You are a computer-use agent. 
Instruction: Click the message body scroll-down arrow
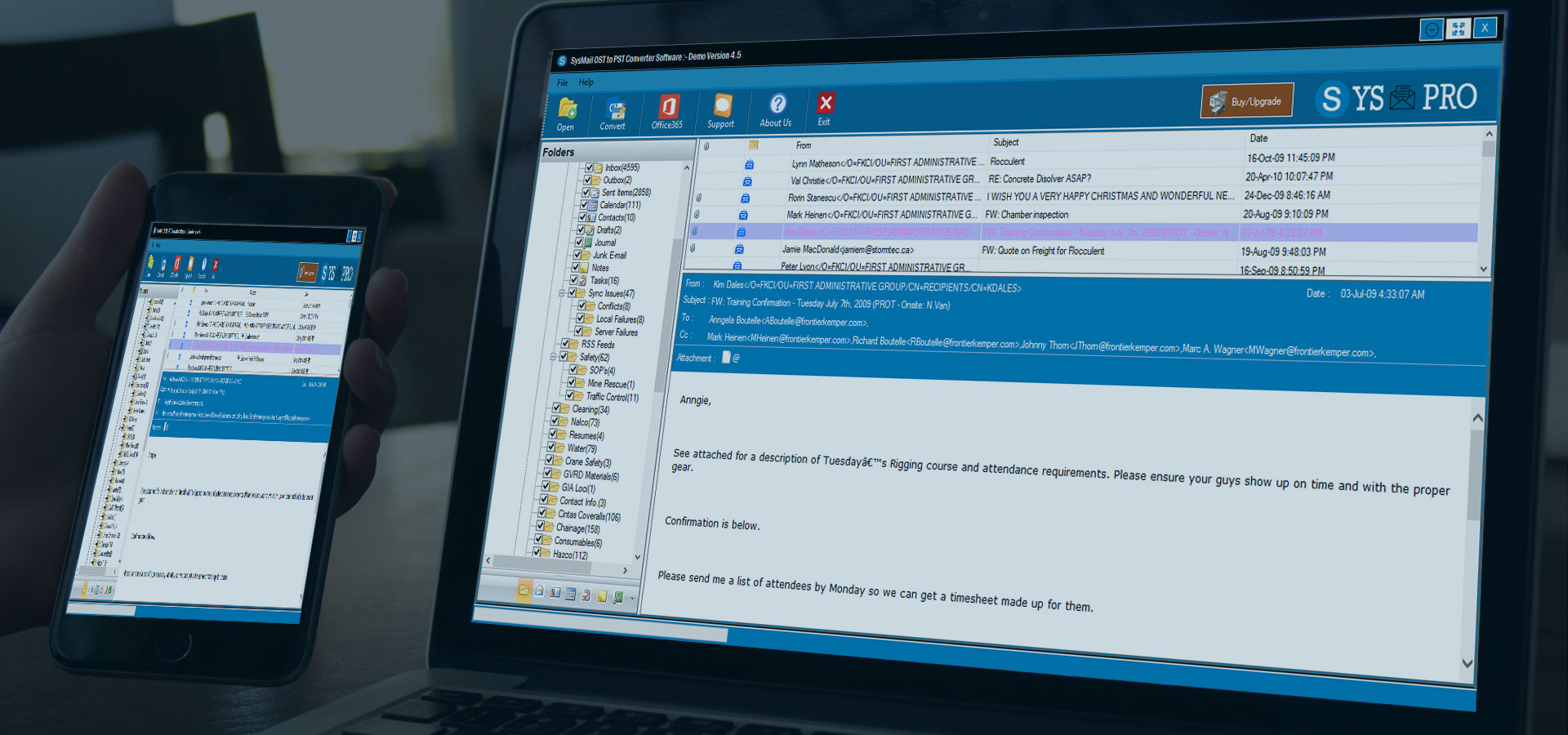pos(1468,663)
